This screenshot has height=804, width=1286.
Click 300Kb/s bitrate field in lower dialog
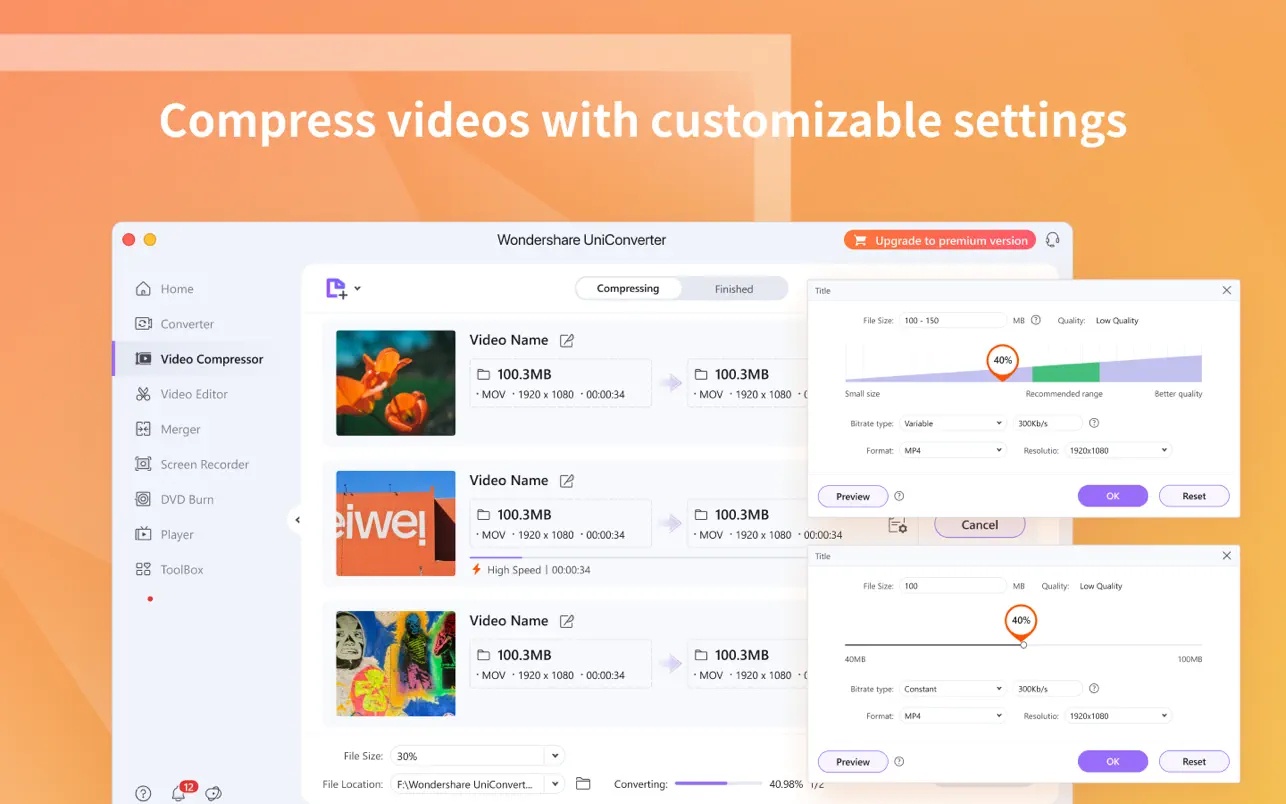[x=1048, y=688]
